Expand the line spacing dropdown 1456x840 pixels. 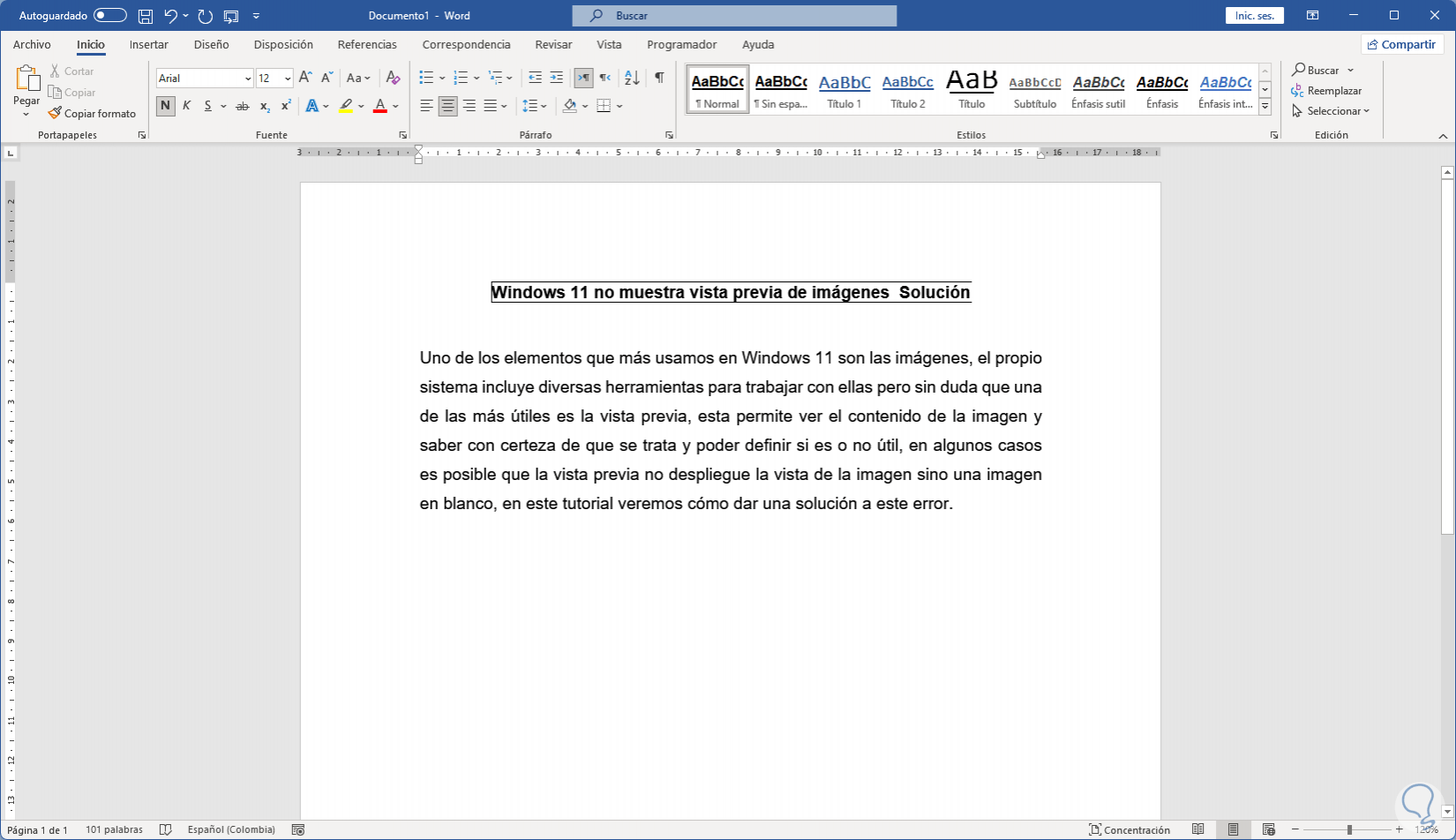[544, 106]
